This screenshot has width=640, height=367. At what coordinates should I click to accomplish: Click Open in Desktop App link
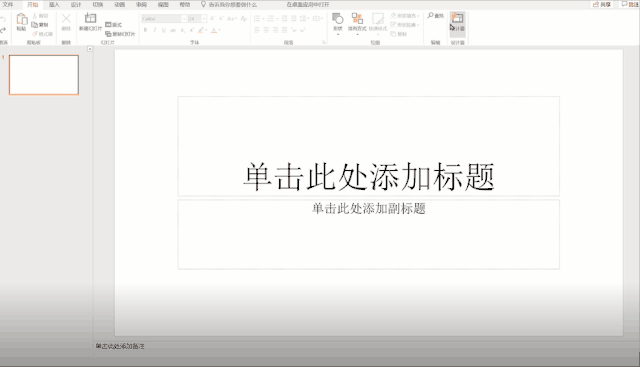(308, 4)
